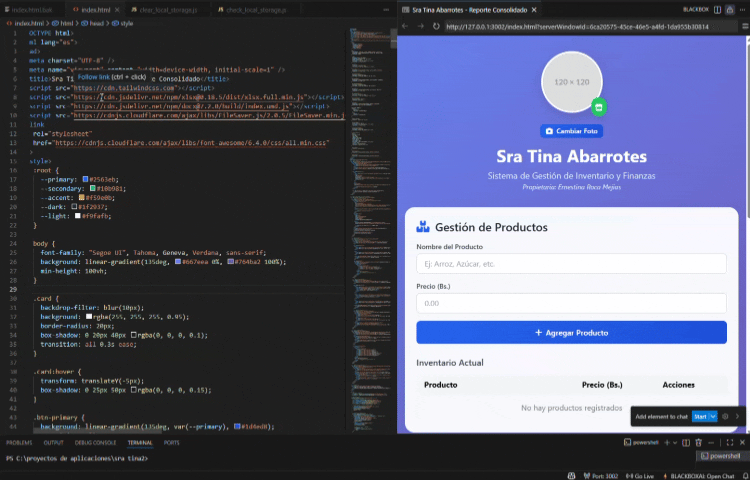Split the preview editor to the right

tap(717, 10)
